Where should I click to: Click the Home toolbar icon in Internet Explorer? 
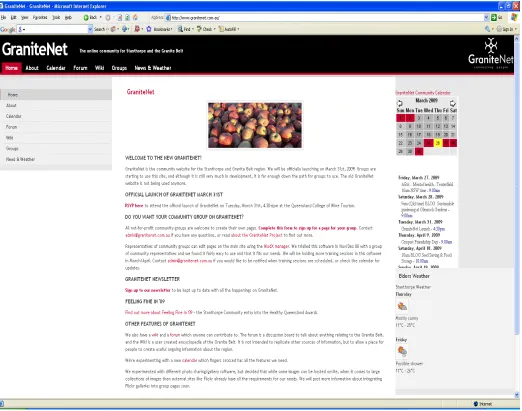pos(135,17)
